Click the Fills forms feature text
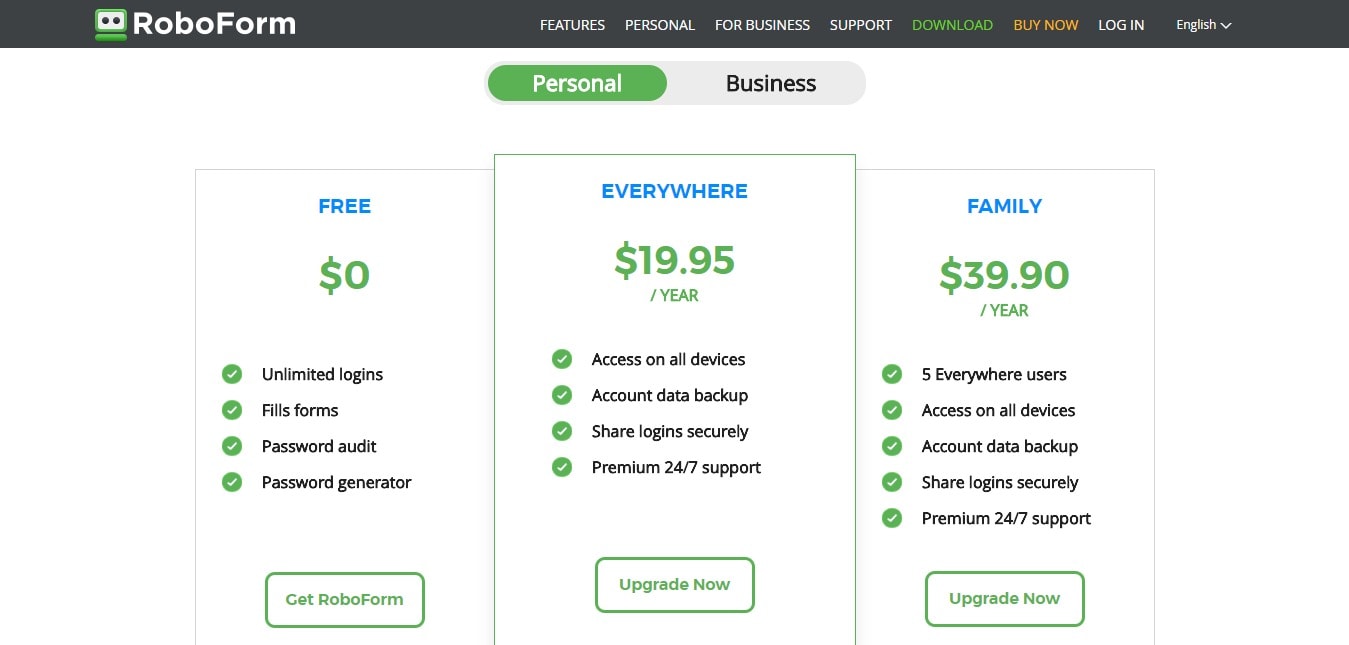Viewport: 1349px width, 645px height. click(300, 410)
